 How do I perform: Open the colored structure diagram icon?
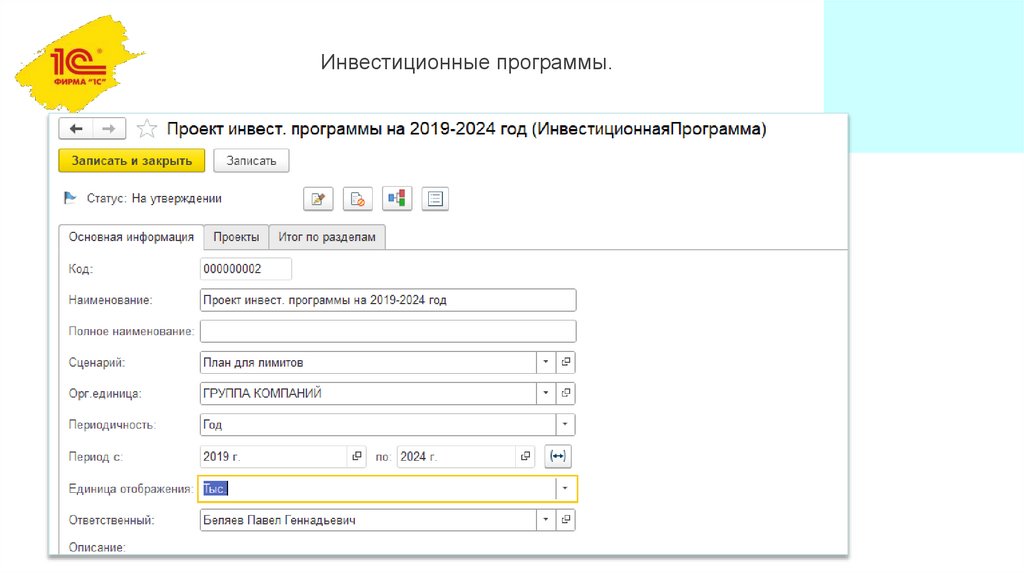[x=396, y=199]
